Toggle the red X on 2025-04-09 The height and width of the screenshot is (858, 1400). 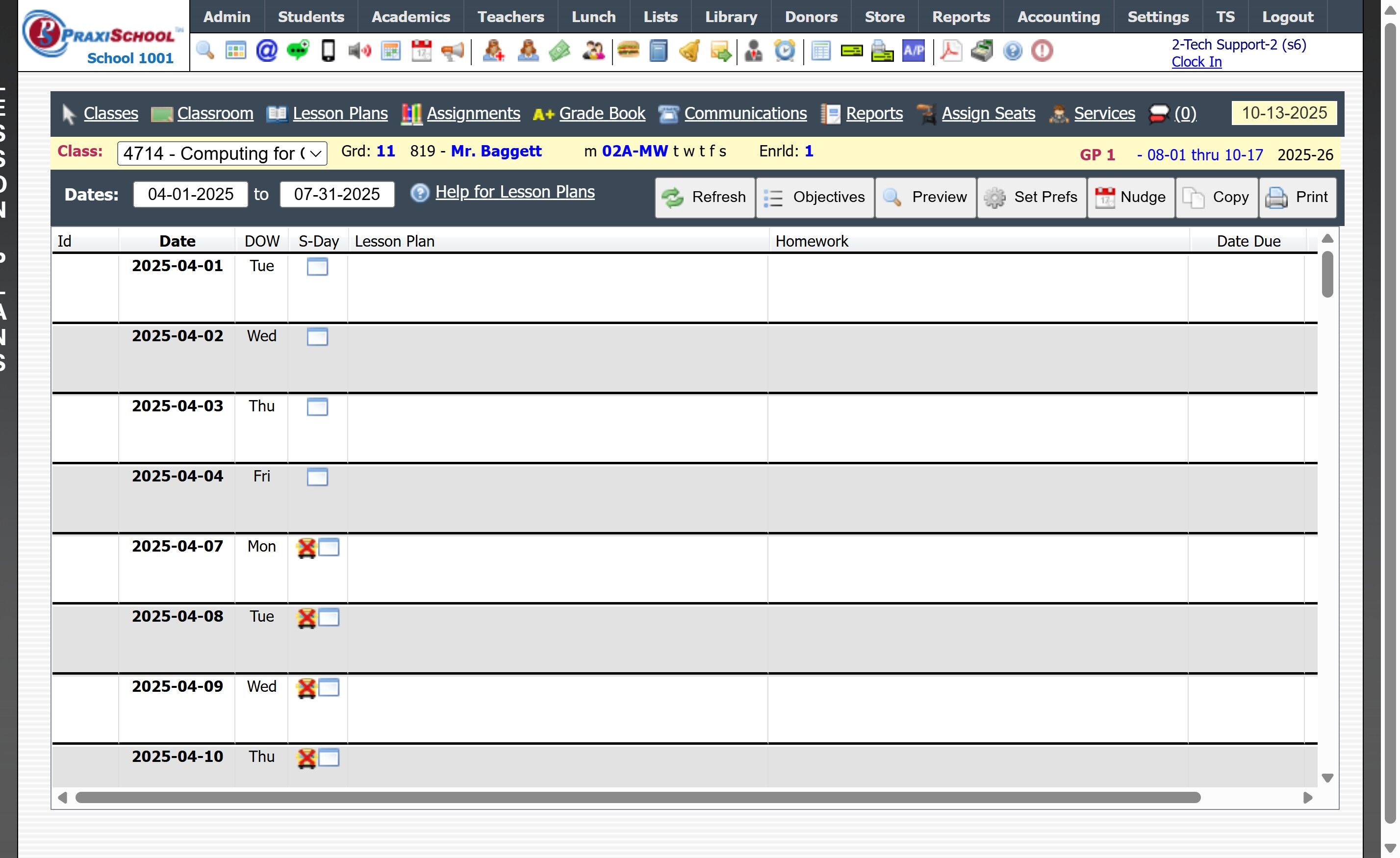point(306,689)
